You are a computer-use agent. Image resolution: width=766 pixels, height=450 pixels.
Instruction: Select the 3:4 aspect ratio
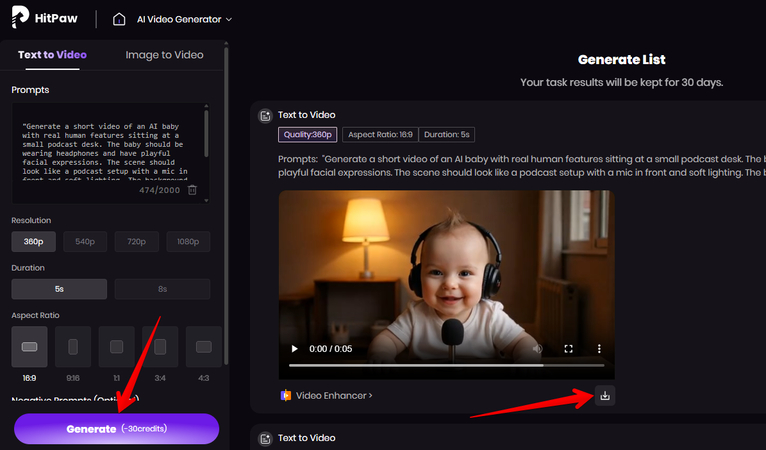[x=160, y=347]
